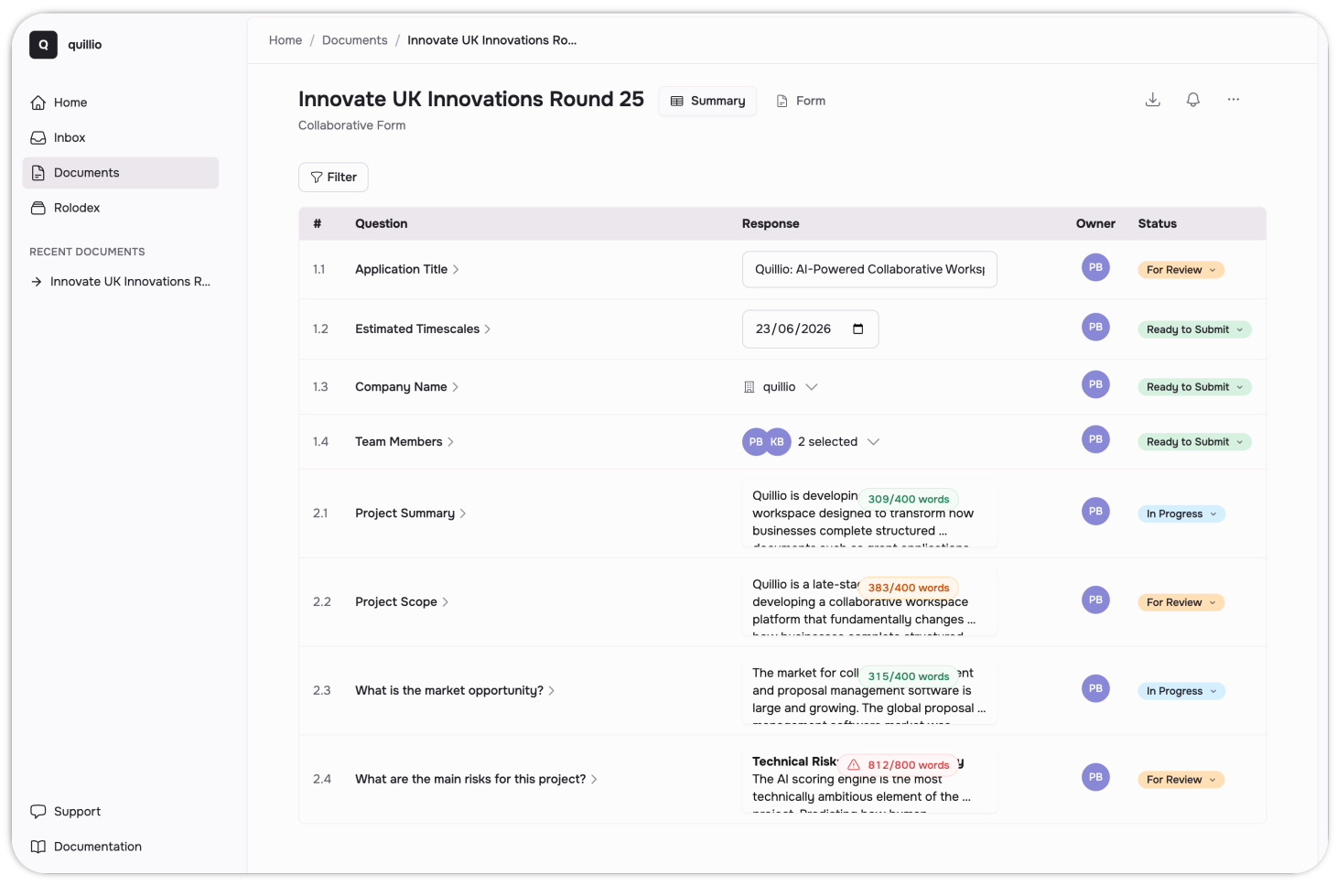This screenshot has height=896, width=1337.
Task: Switch to the Form tab
Action: [801, 101]
